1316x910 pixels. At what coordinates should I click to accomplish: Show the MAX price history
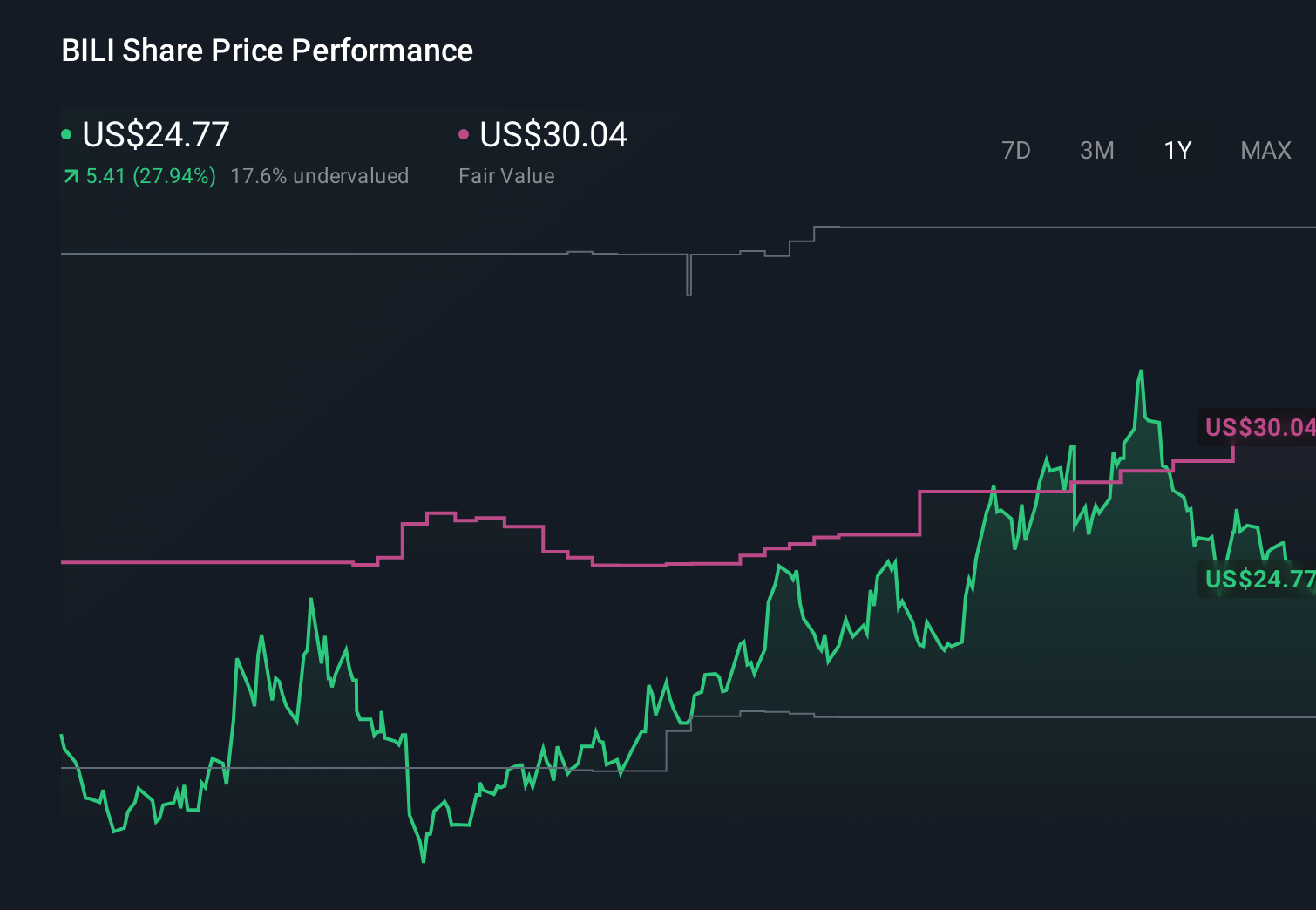click(1265, 151)
